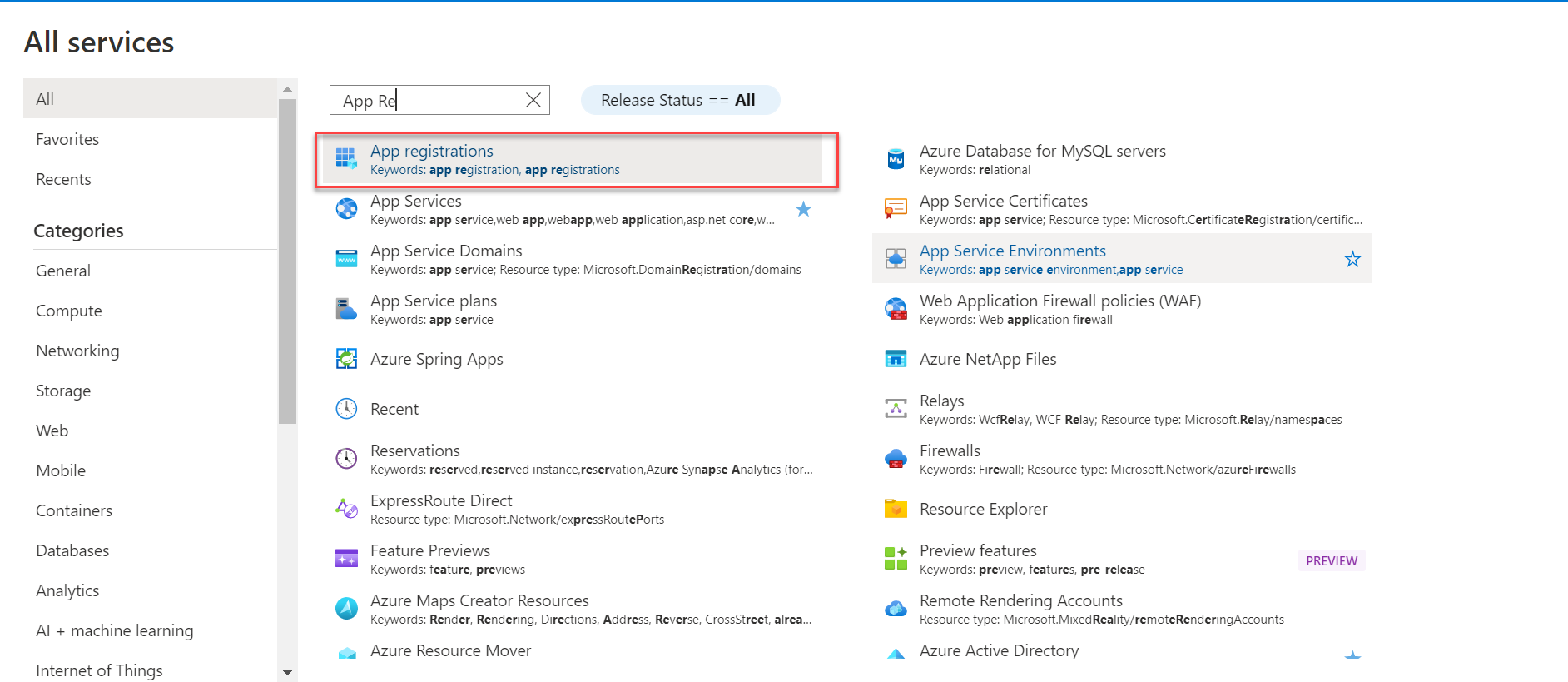
Task: Open the Azure Resource Mover link
Action: coord(450,650)
